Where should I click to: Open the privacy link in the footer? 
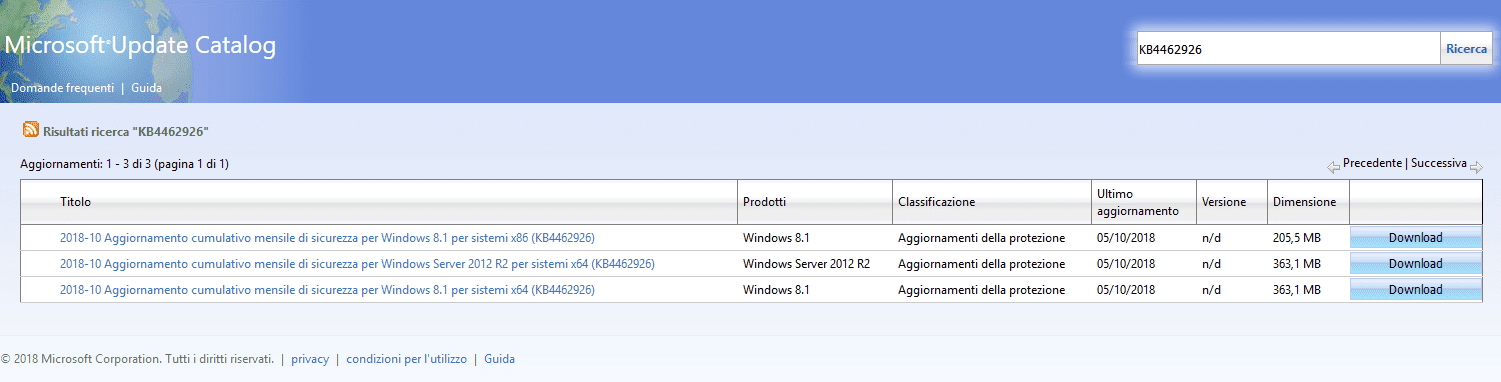coord(310,359)
